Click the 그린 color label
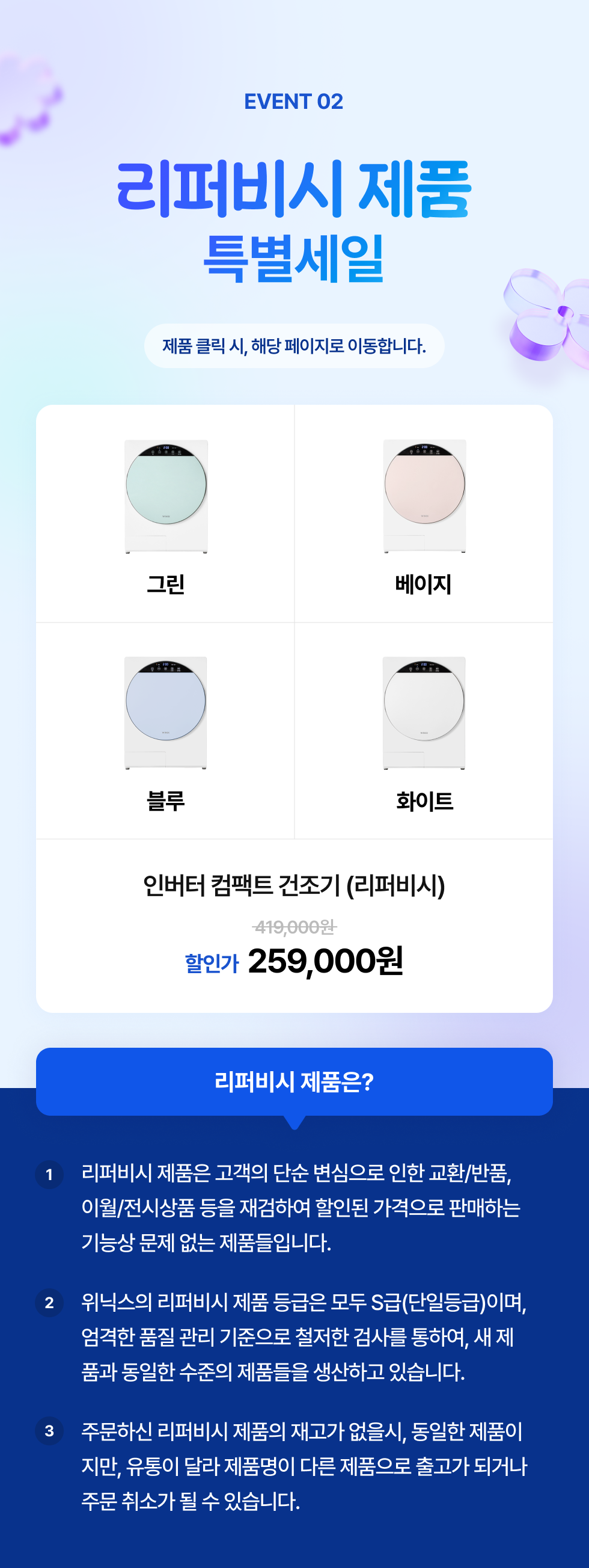 [165, 585]
